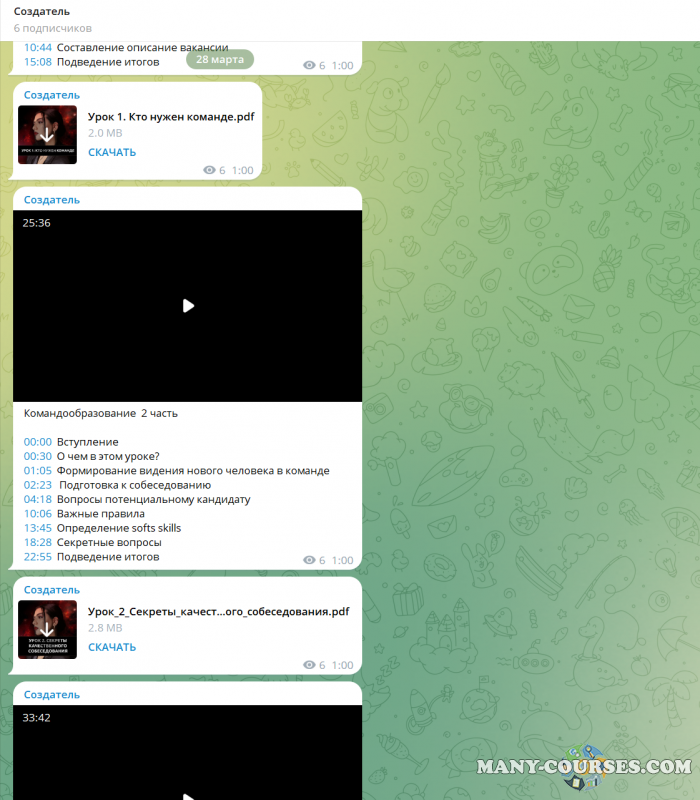The width and height of the screenshot is (700, 800).
Task: Click СКАЧАТЬ link for Урок_2 PDF
Action: click(x=112, y=647)
